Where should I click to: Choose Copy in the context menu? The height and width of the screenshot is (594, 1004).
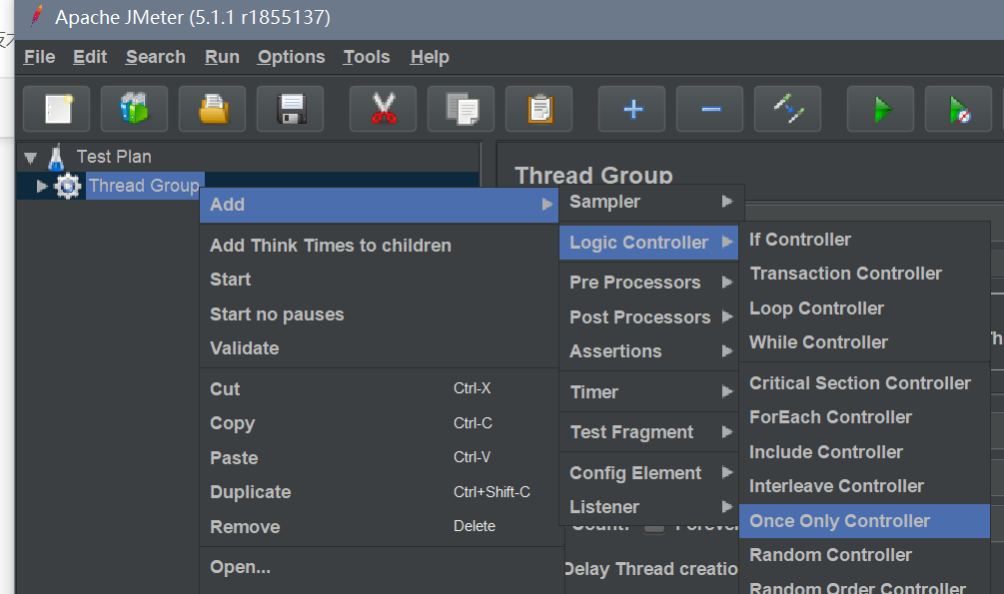tap(379, 423)
